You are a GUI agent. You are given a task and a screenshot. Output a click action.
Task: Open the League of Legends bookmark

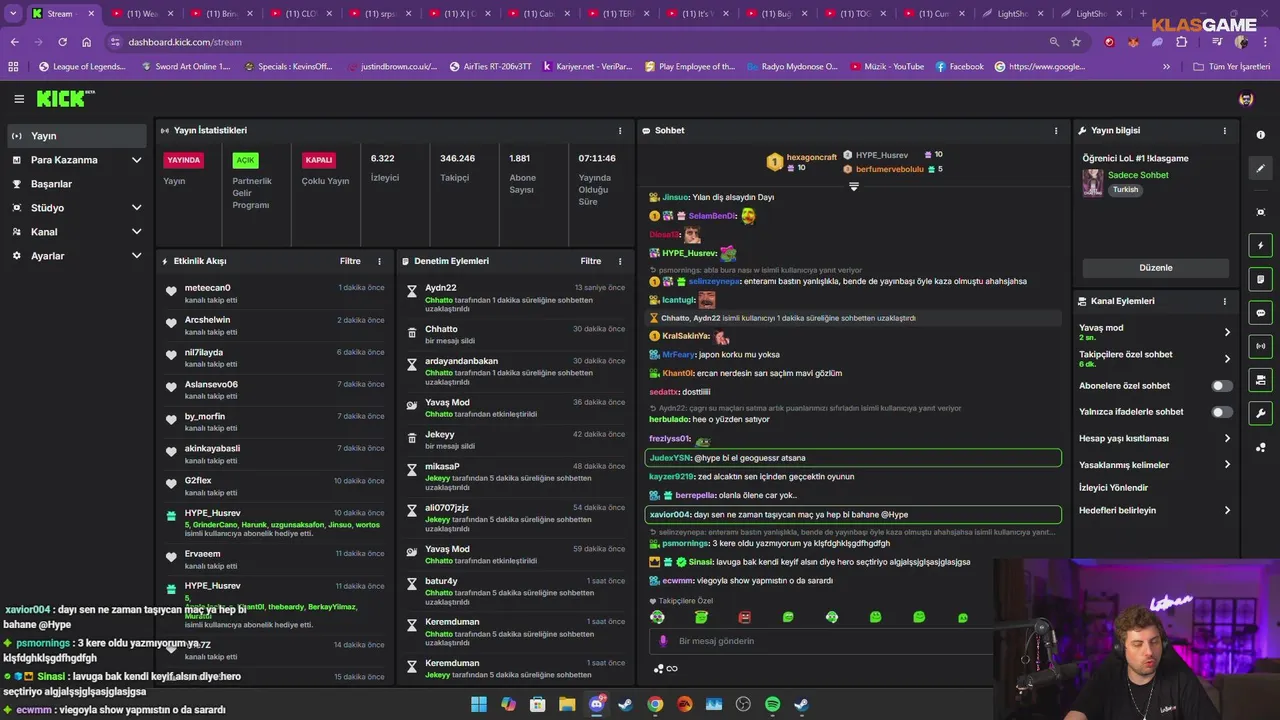[x=82, y=67]
